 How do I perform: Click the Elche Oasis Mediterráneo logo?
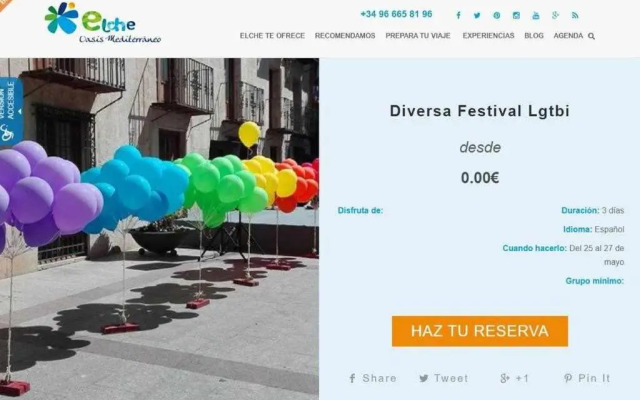pyautogui.click(x=103, y=23)
